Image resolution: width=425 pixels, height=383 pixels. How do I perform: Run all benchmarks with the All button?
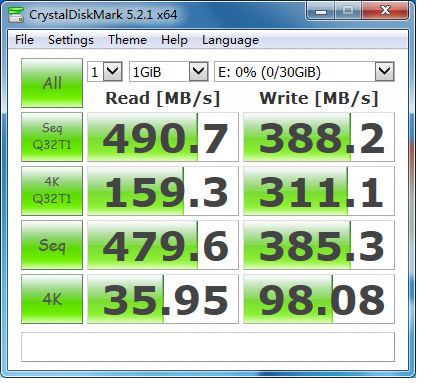pyautogui.click(x=52, y=83)
